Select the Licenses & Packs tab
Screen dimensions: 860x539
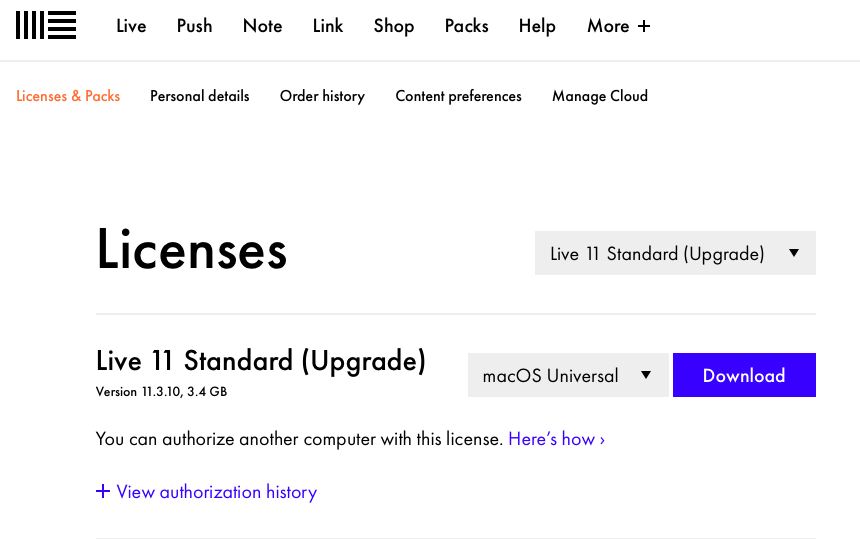point(68,96)
